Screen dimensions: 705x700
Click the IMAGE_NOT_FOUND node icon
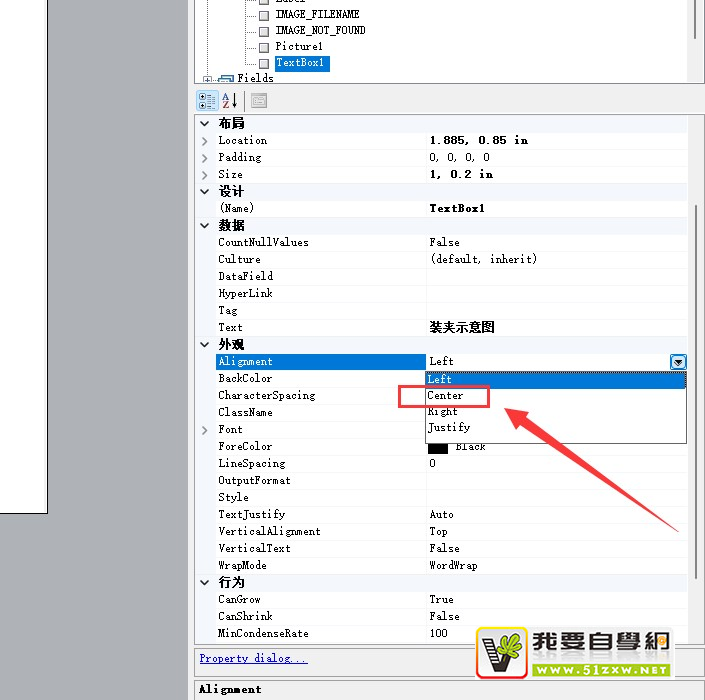264,31
